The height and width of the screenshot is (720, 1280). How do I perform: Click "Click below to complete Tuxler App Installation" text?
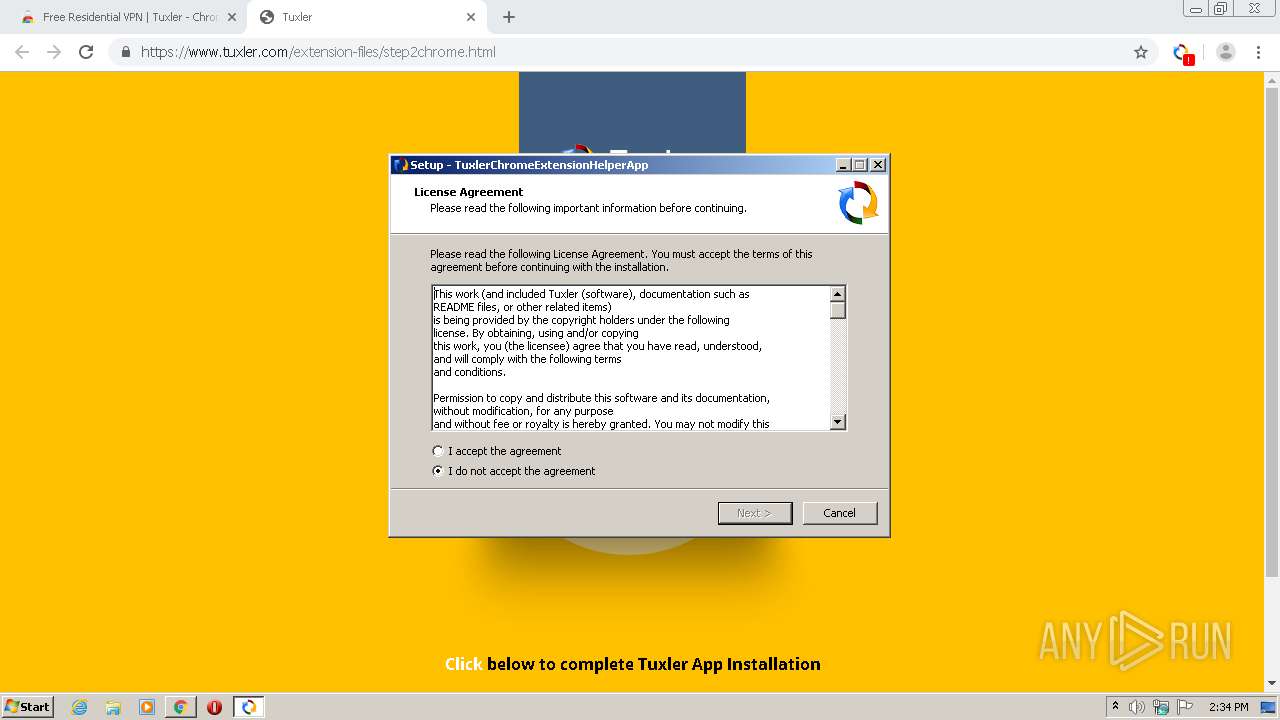coord(633,664)
